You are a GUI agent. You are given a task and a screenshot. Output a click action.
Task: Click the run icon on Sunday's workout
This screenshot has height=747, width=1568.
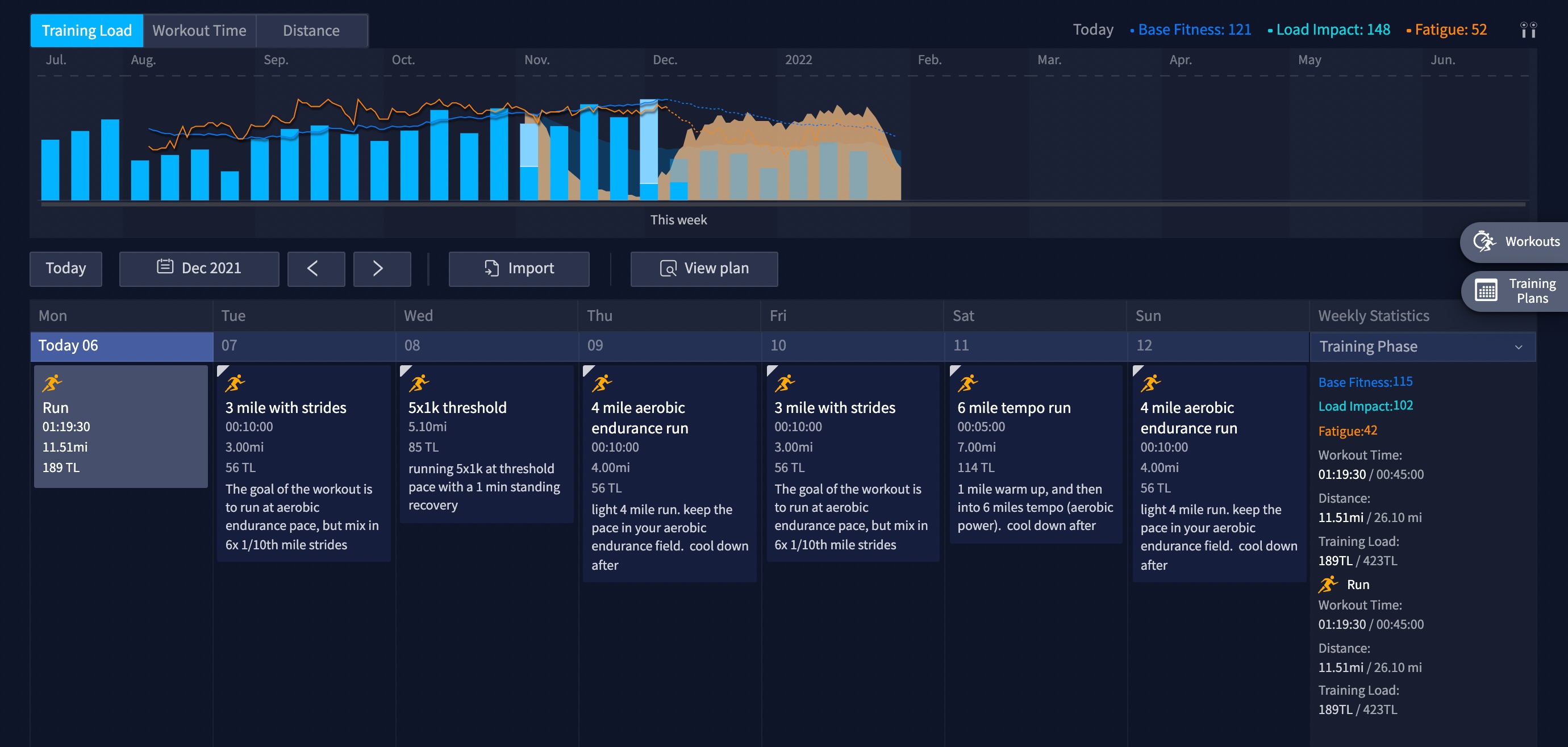pos(1151,383)
